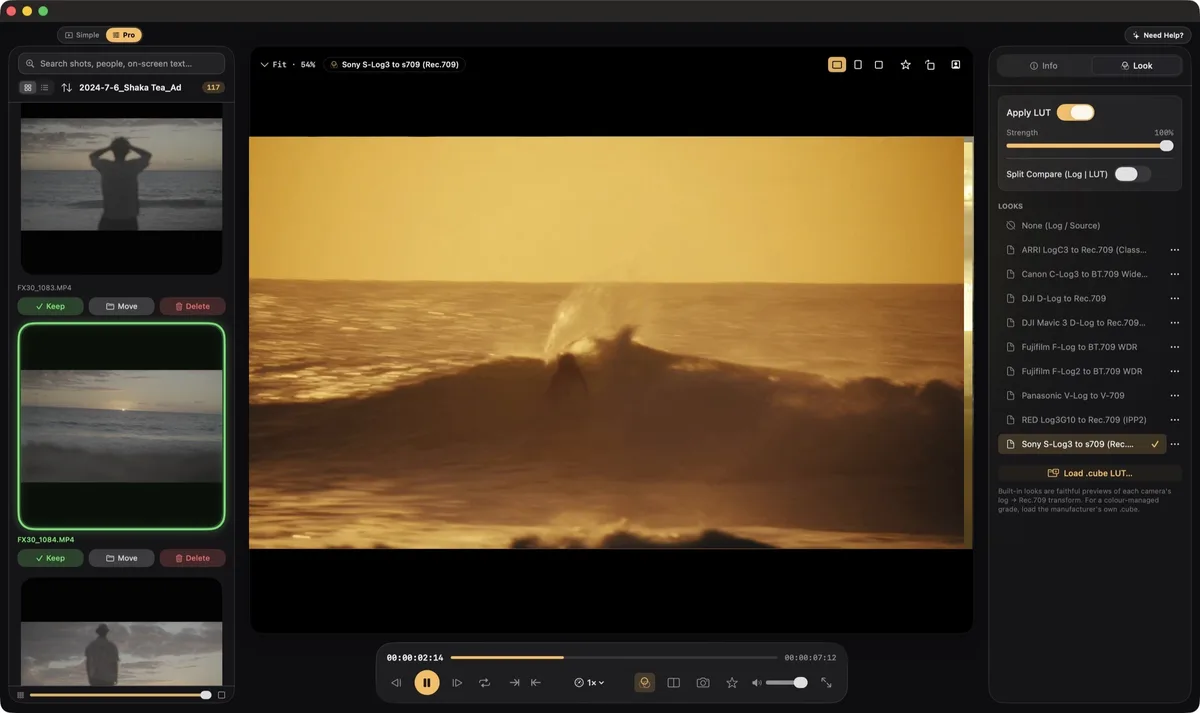Open the Fit 54% zoom dropdown
1200x713 pixels.
(287, 65)
